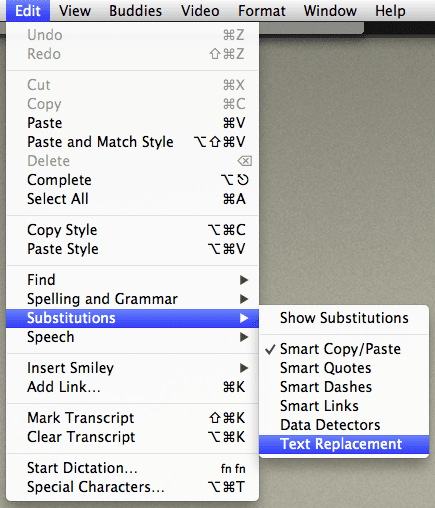Enable Smart Quotes substitution

344,368
